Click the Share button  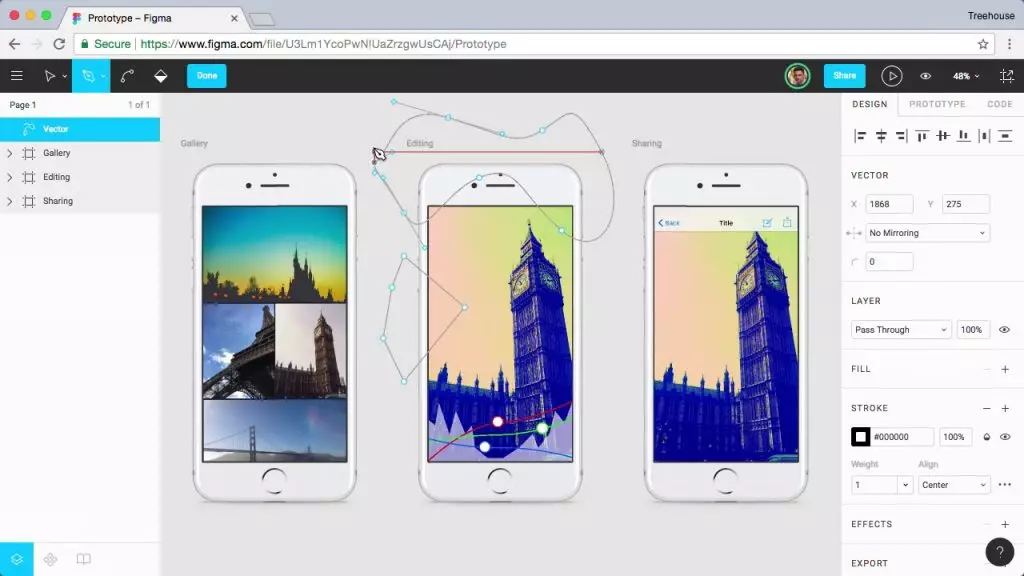(x=844, y=76)
